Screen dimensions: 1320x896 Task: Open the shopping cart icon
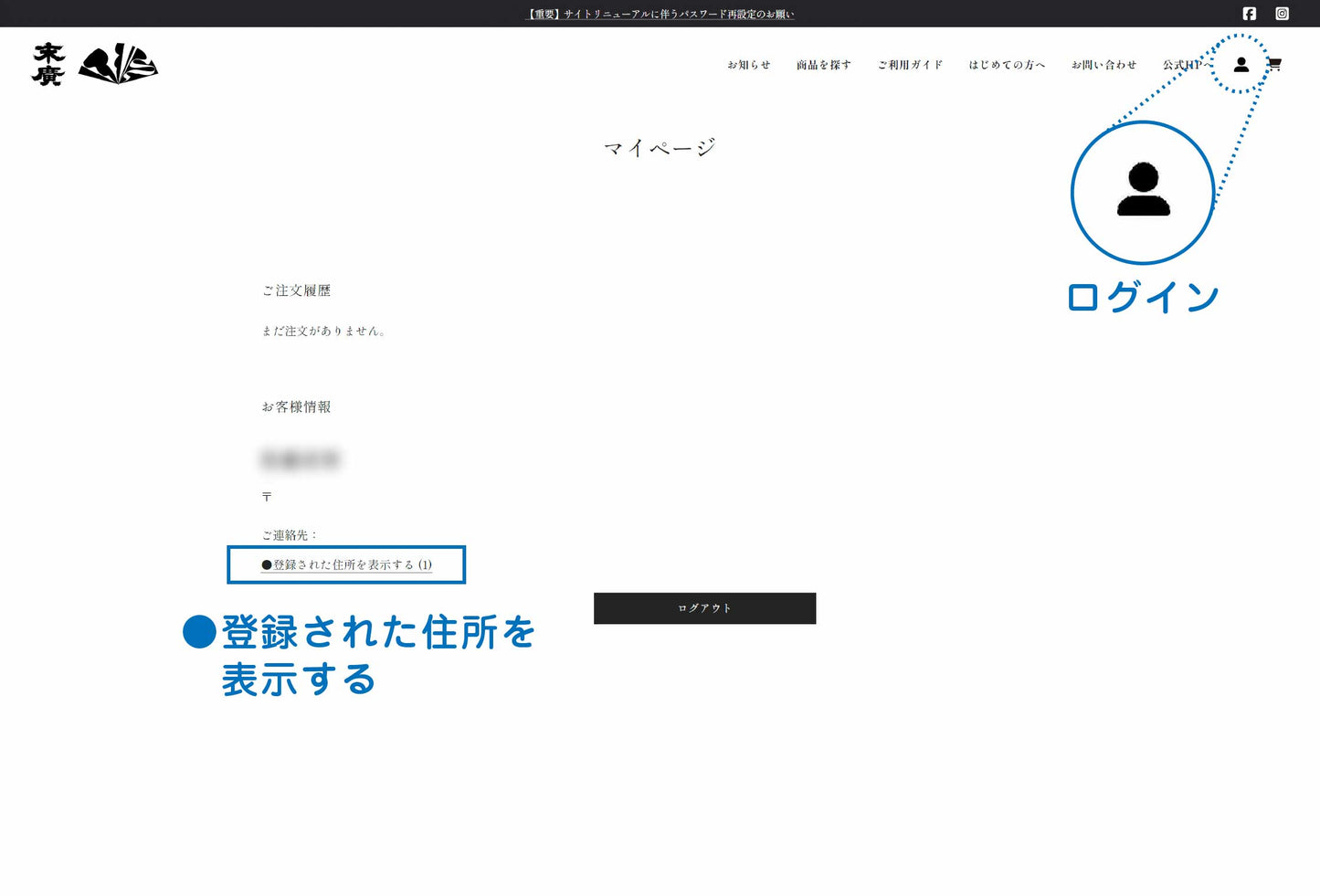(1274, 65)
